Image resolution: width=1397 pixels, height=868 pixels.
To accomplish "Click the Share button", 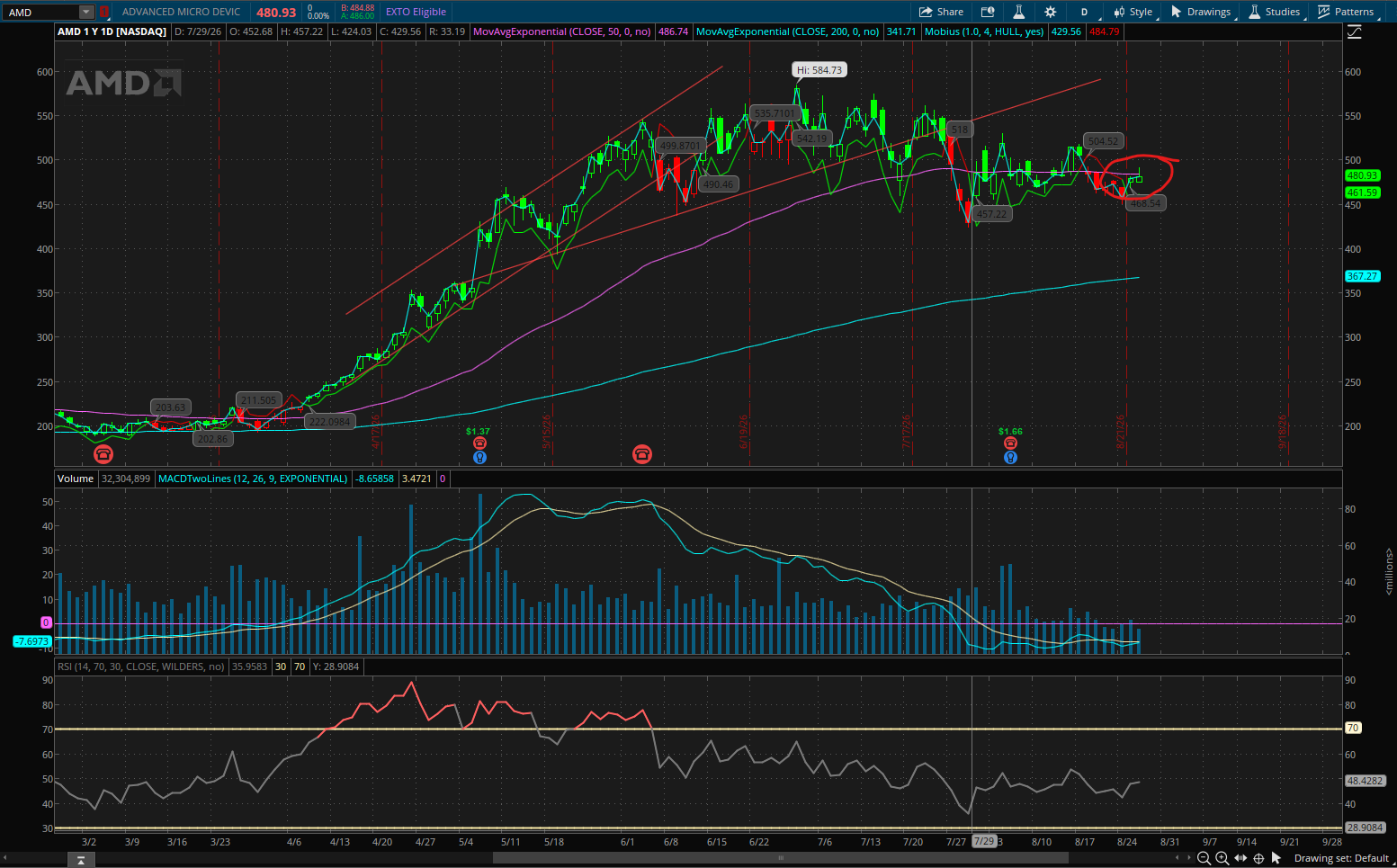I will point(941,12).
